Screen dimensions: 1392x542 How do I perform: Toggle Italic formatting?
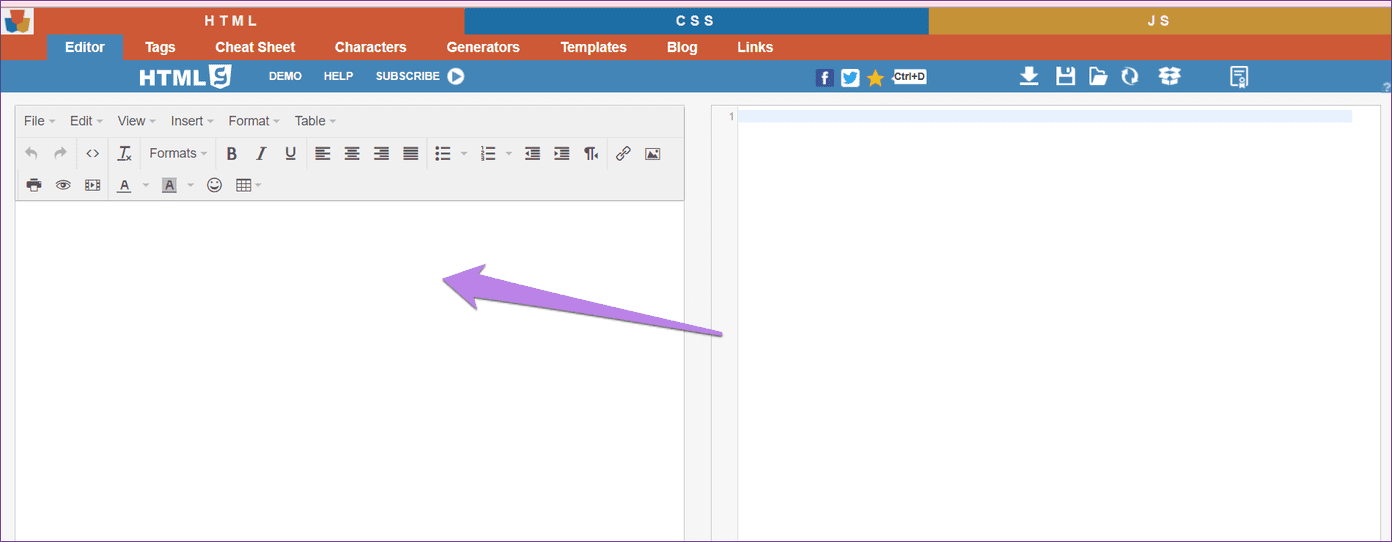pyautogui.click(x=261, y=154)
